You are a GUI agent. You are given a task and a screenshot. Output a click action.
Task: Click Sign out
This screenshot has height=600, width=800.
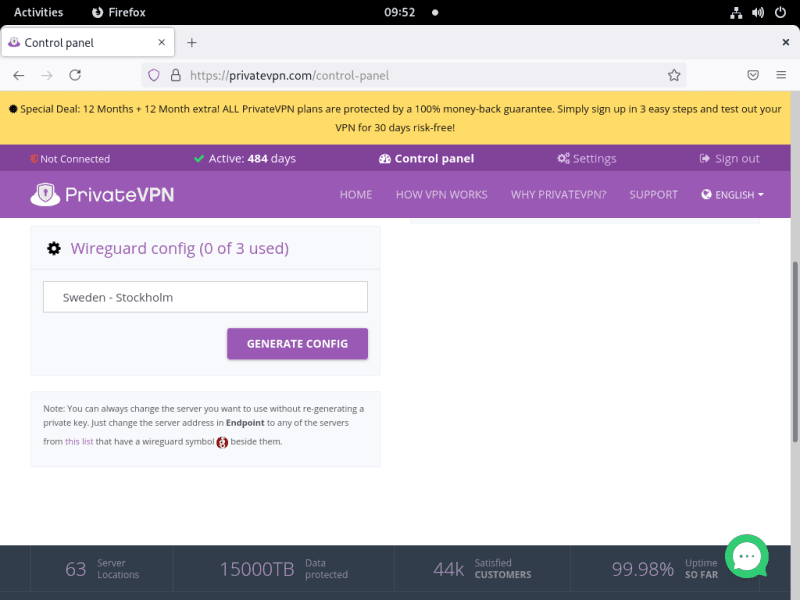(729, 158)
